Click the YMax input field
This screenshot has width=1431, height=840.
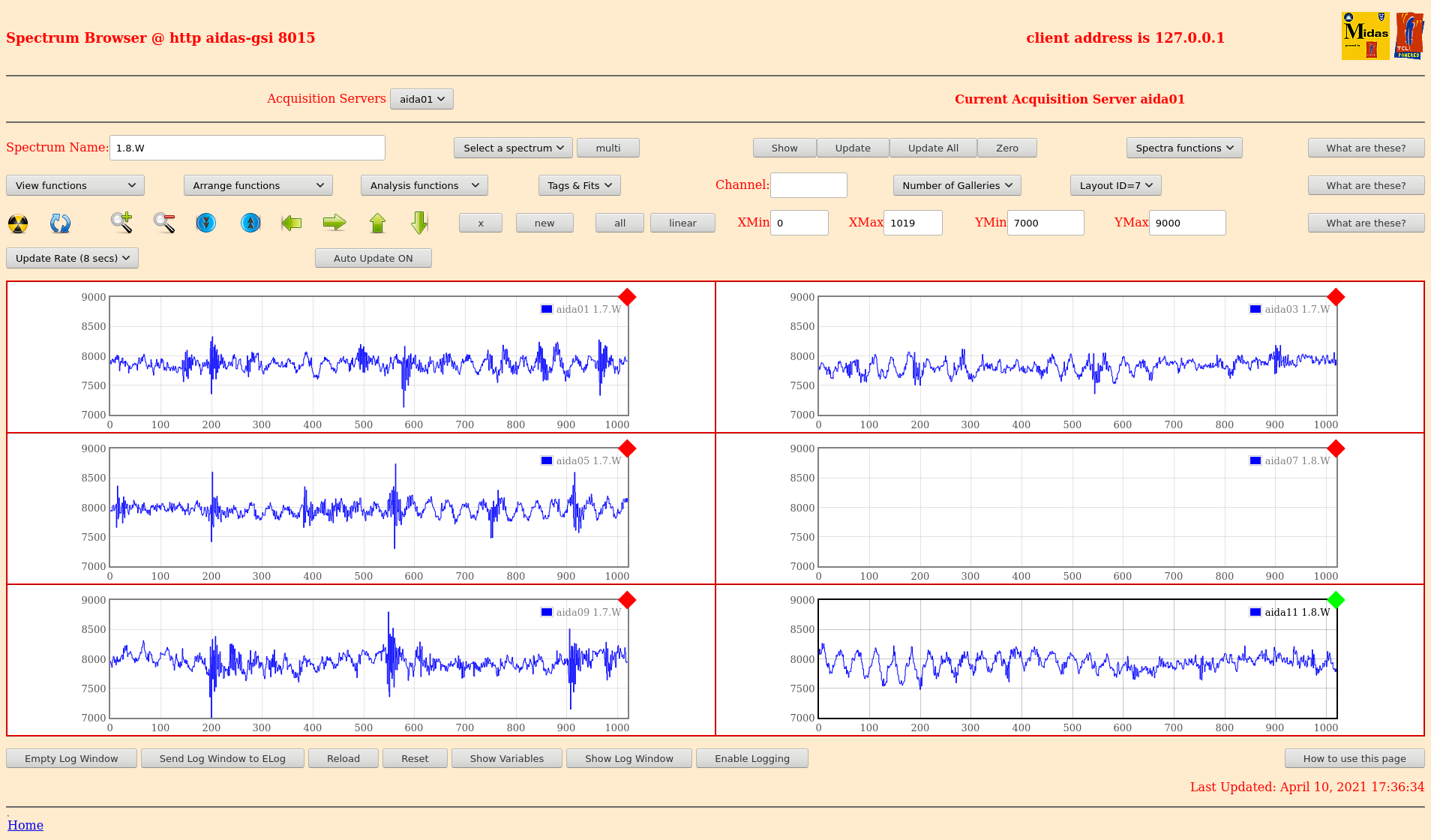[1187, 223]
